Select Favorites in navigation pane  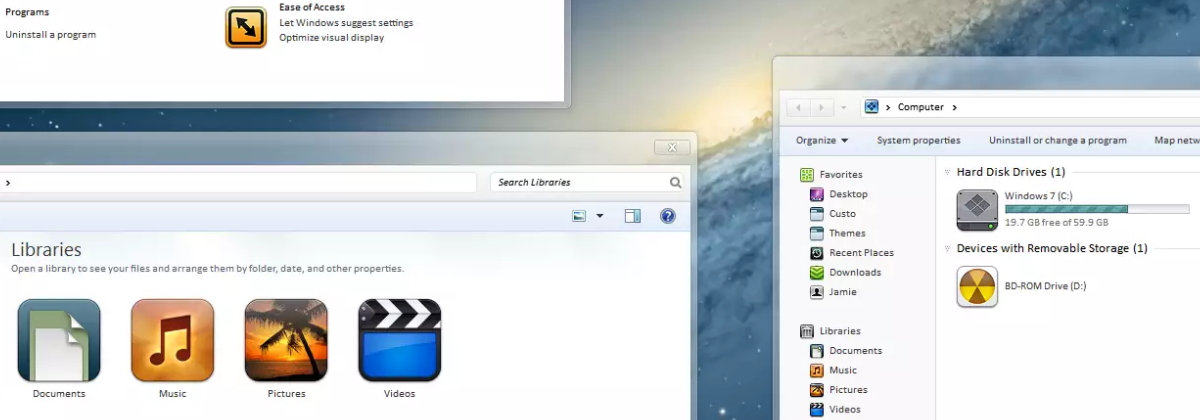(x=841, y=174)
